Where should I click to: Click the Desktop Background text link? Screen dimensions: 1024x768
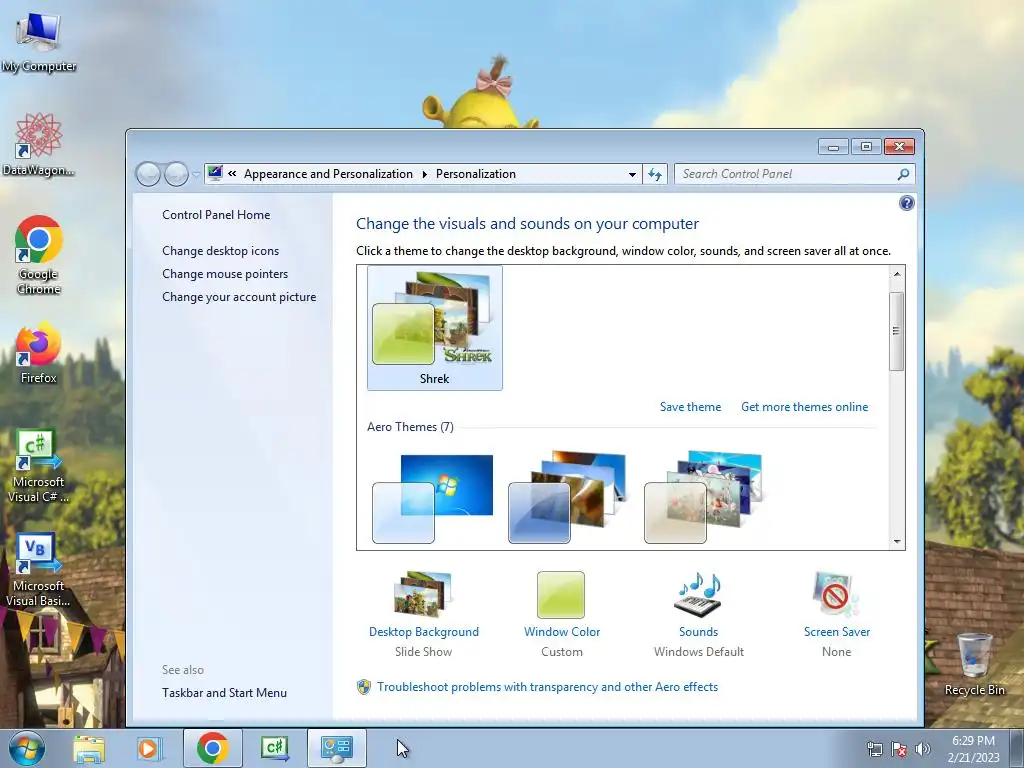pyautogui.click(x=424, y=632)
